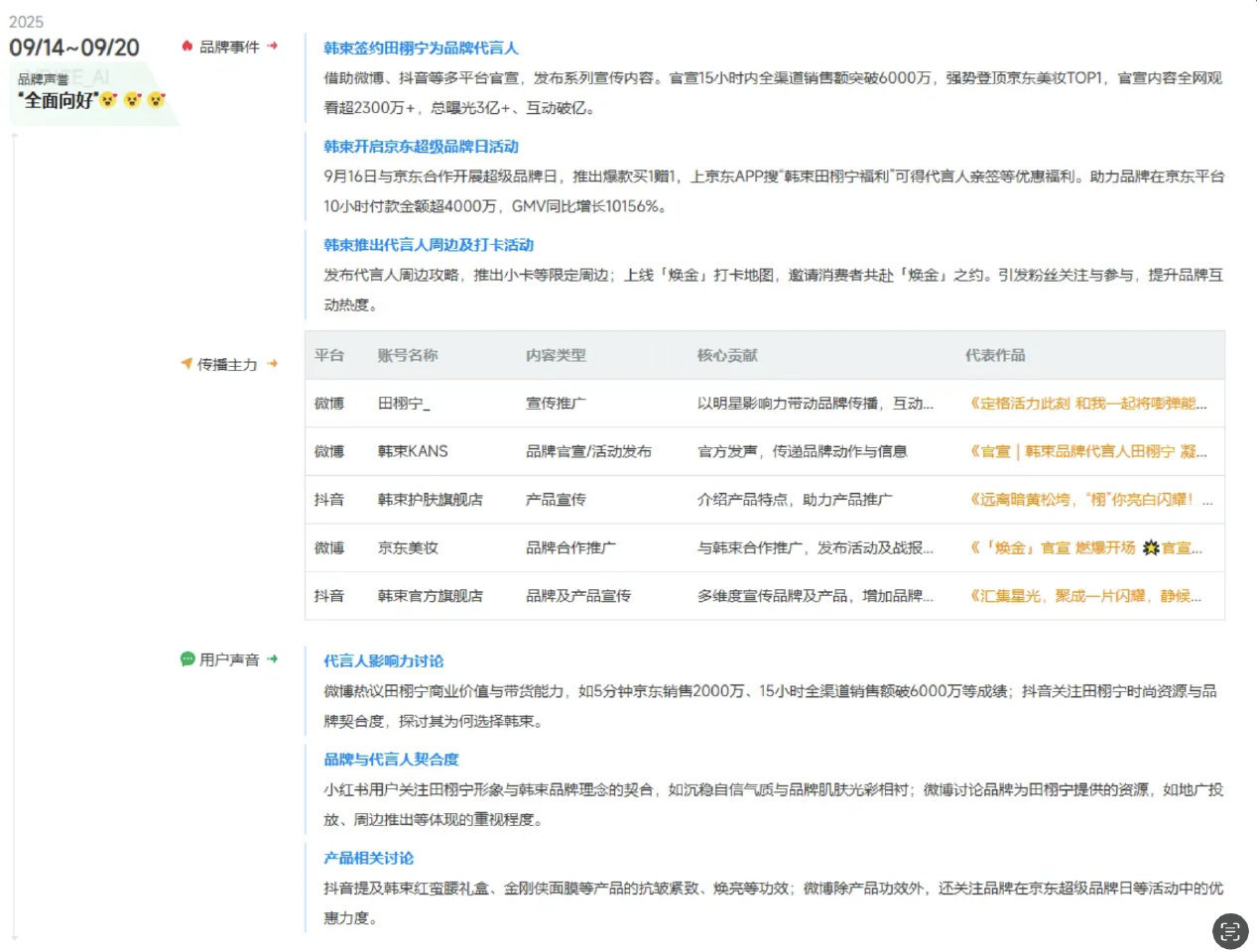
Task: Click the 09/14~09/20 date range heading
Action: tap(74, 48)
